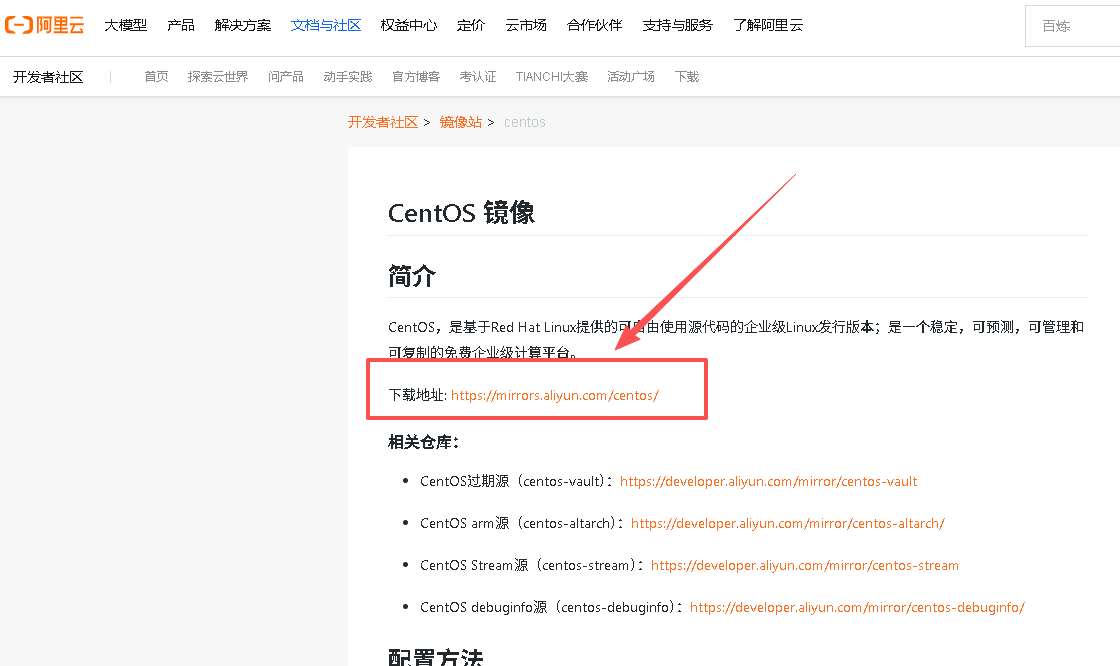Open 支持与服务 menu
This screenshot has height=666, width=1120.
pos(677,25)
